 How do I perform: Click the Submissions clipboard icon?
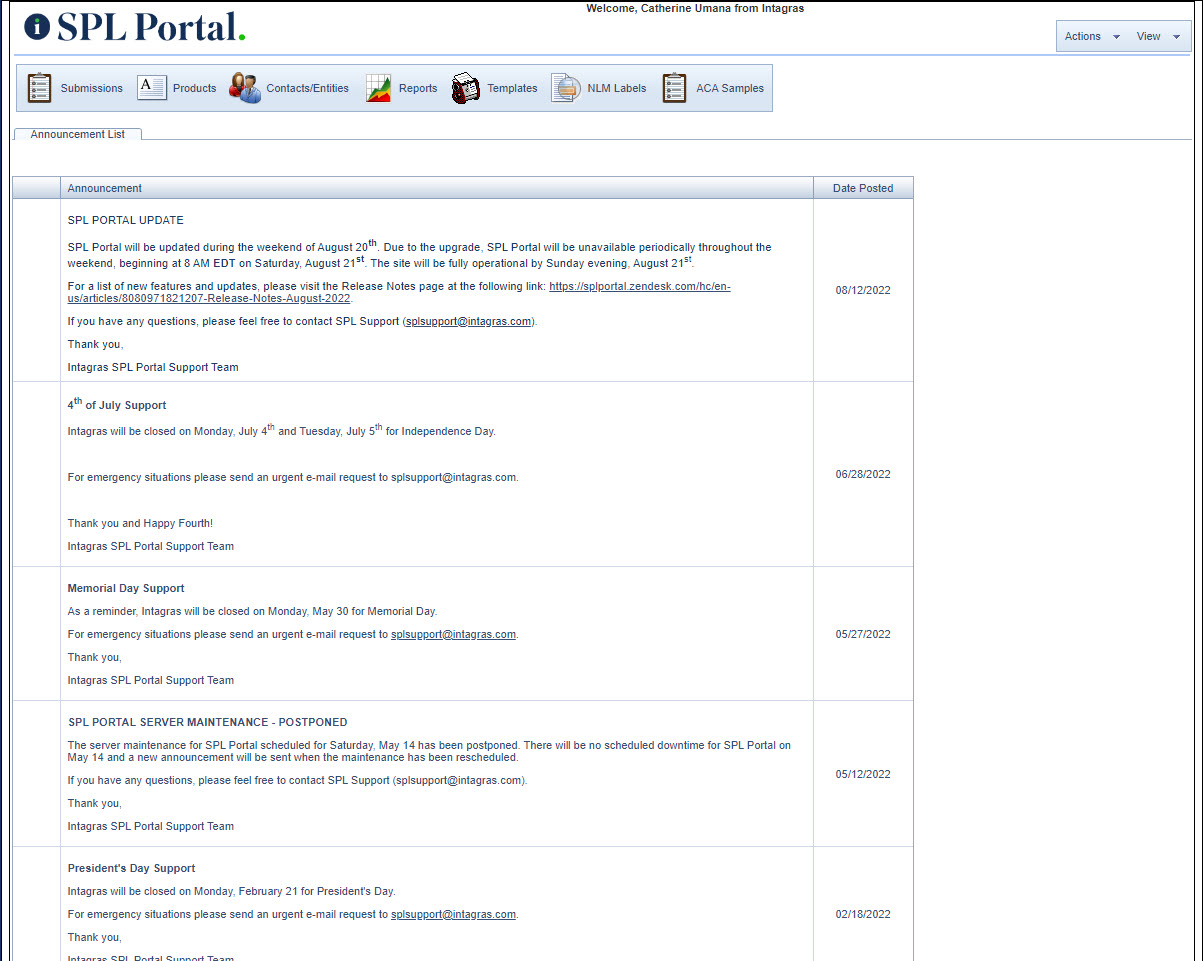[39, 88]
